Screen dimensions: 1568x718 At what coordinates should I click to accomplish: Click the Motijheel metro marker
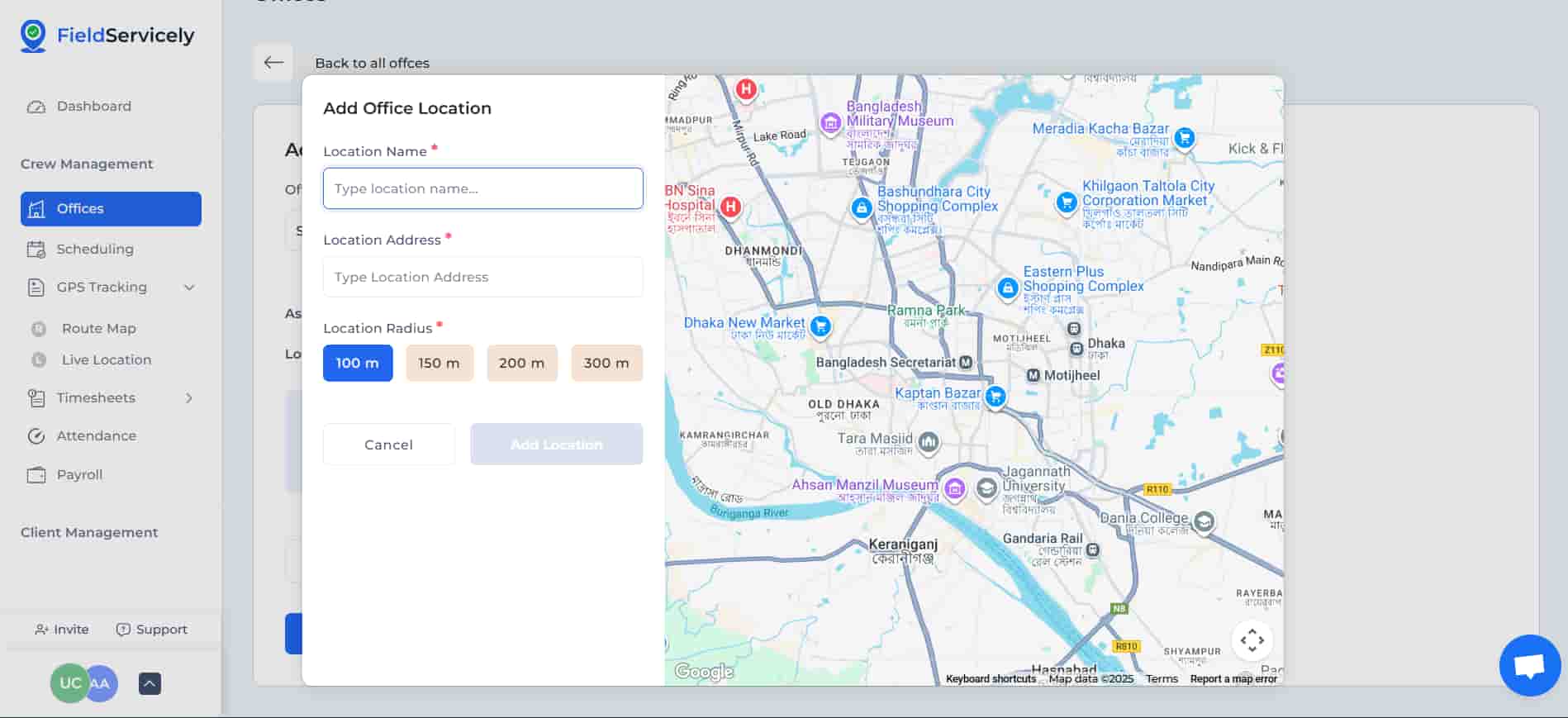1033,375
